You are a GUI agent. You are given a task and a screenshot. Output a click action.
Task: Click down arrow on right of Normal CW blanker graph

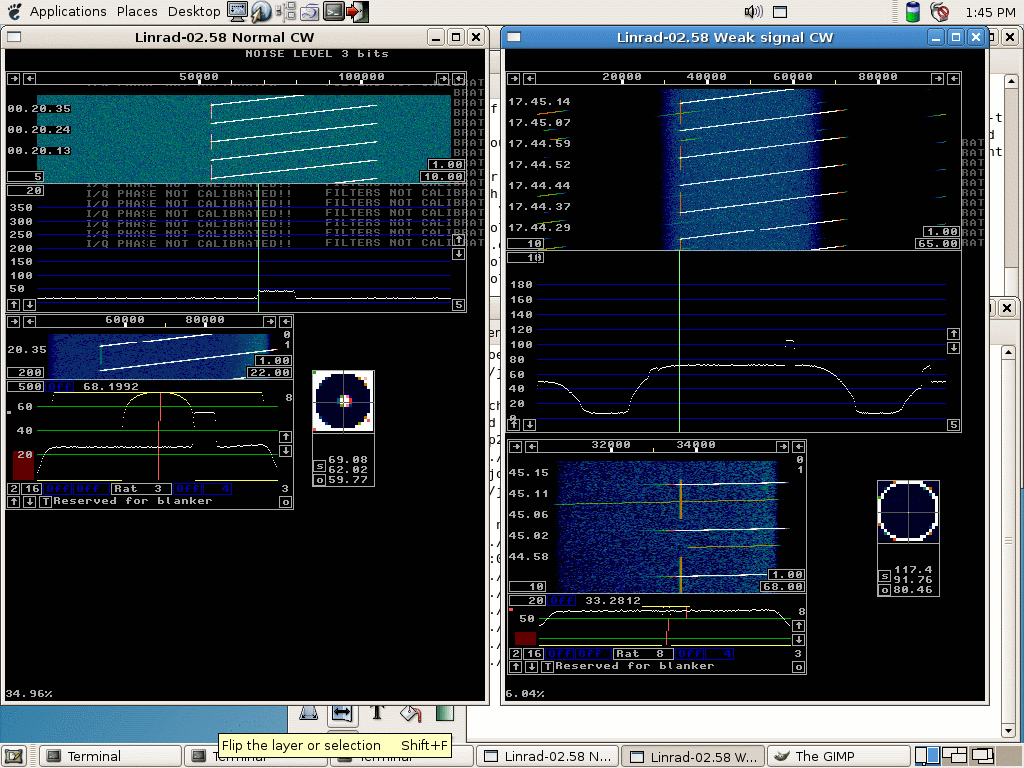pyautogui.click(x=285, y=451)
